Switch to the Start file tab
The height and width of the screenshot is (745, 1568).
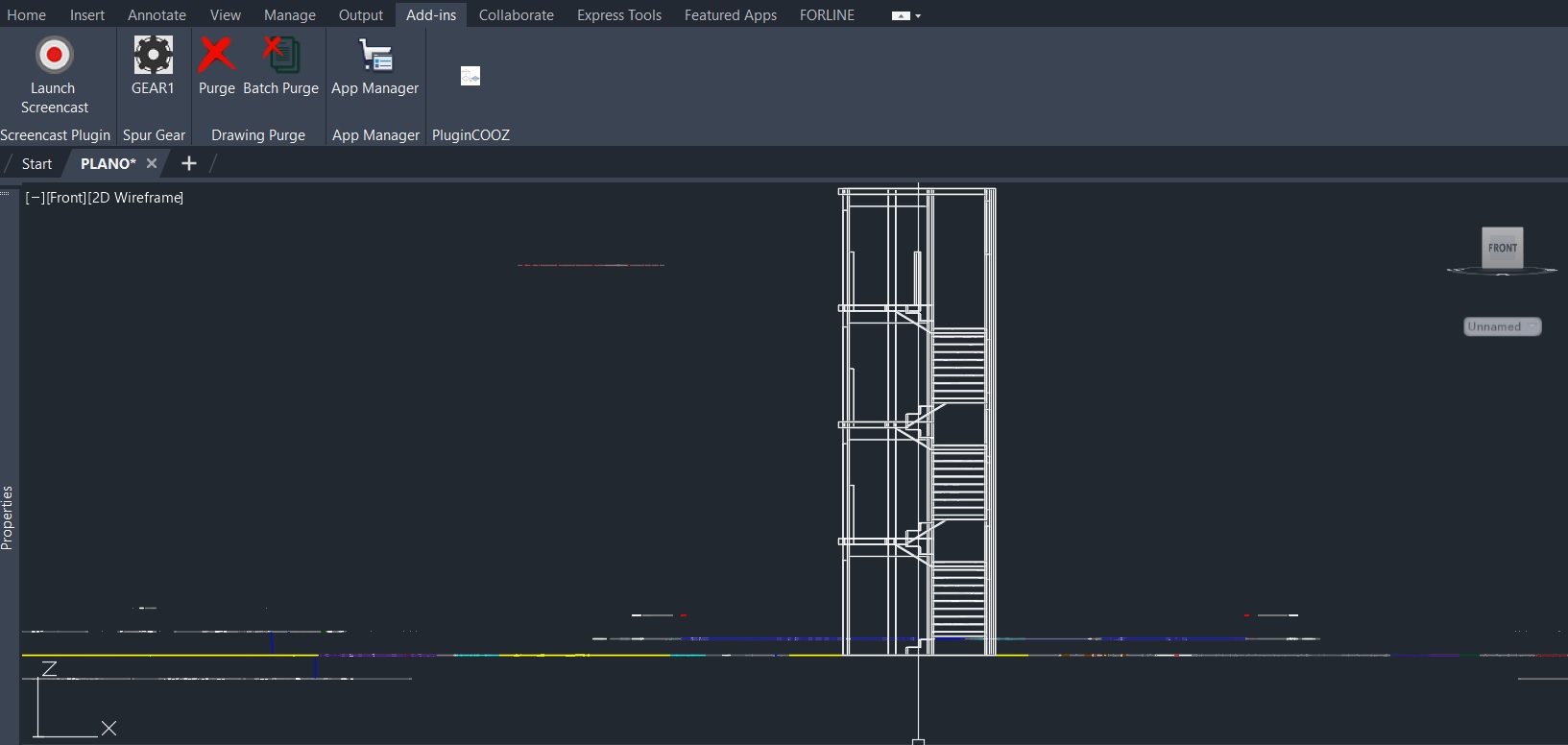pyautogui.click(x=36, y=164)
